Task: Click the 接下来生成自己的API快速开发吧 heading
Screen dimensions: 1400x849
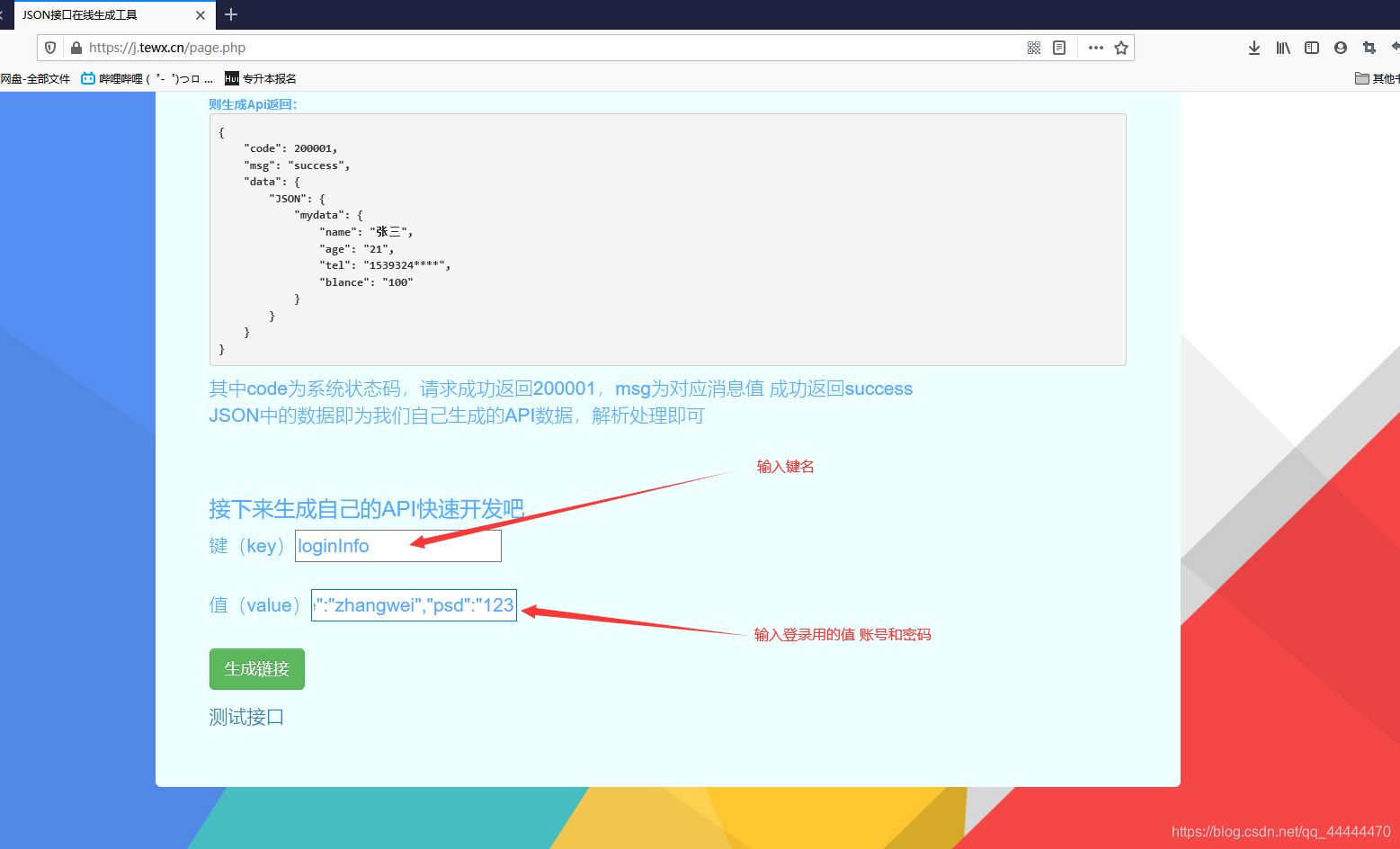Action: pyautogui.click(x=366, y=509)
